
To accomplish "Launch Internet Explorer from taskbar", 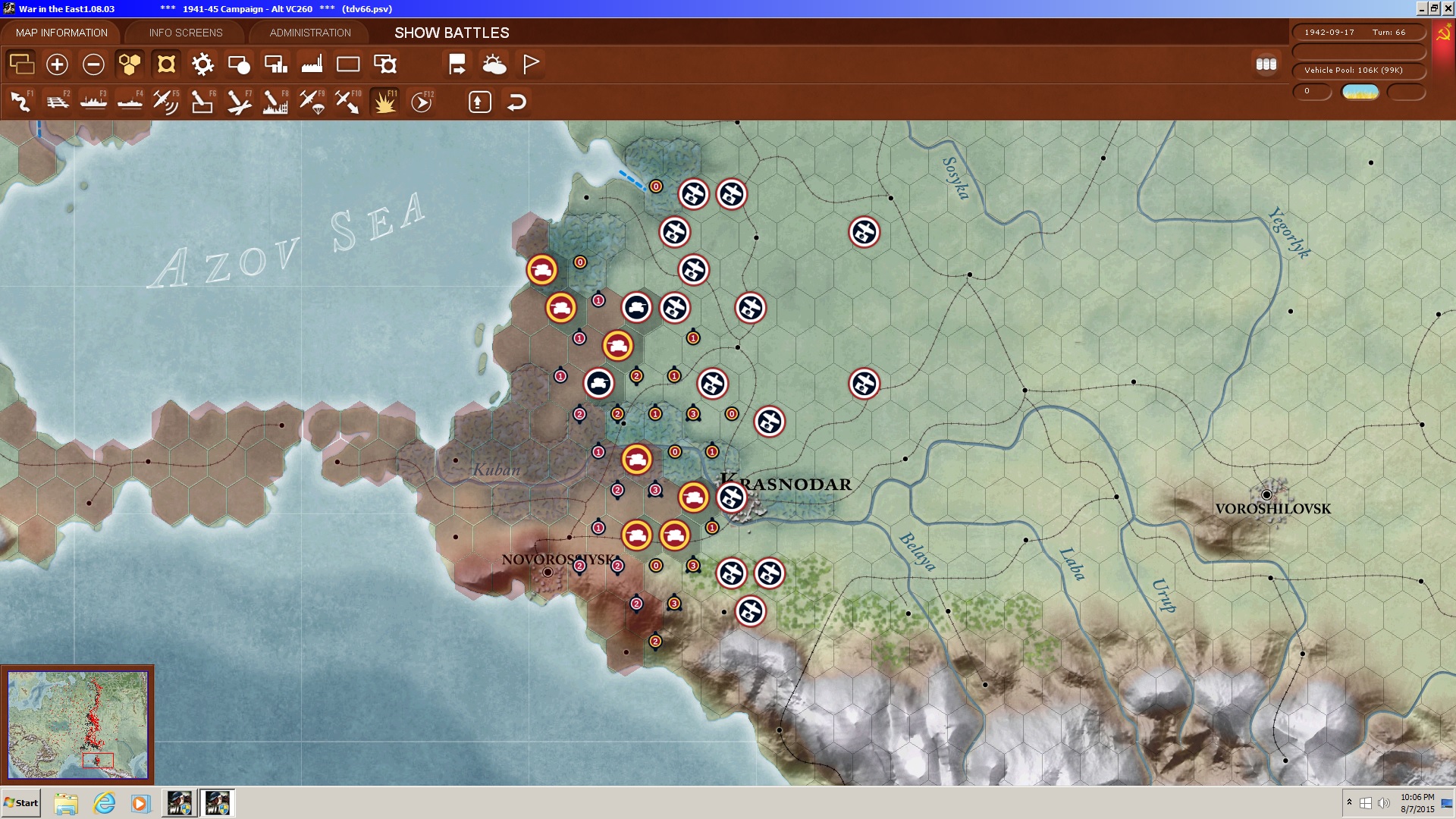I will [x=104, y=803].
